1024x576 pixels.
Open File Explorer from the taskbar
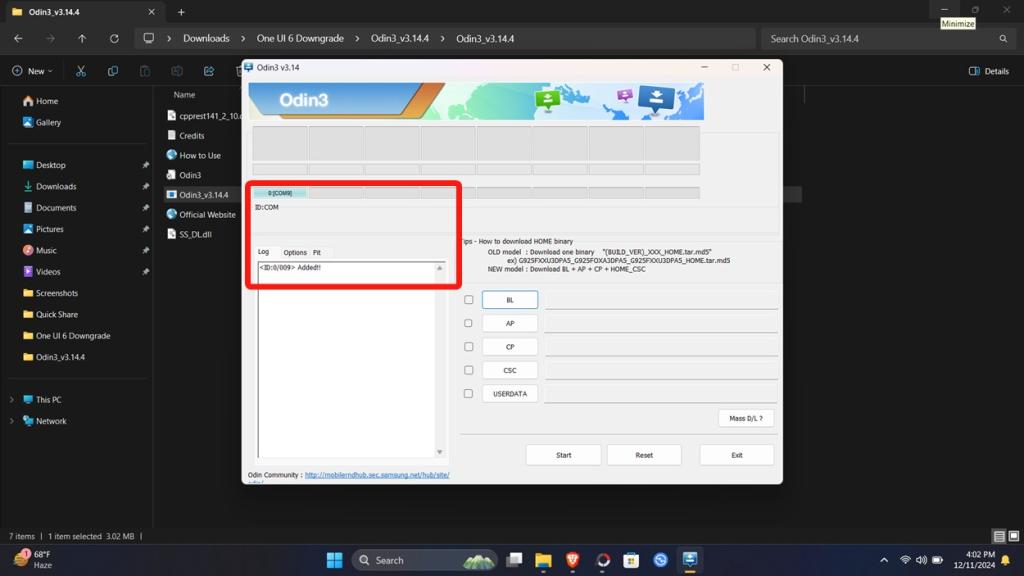pyautogui.click(x=541, y=560)
